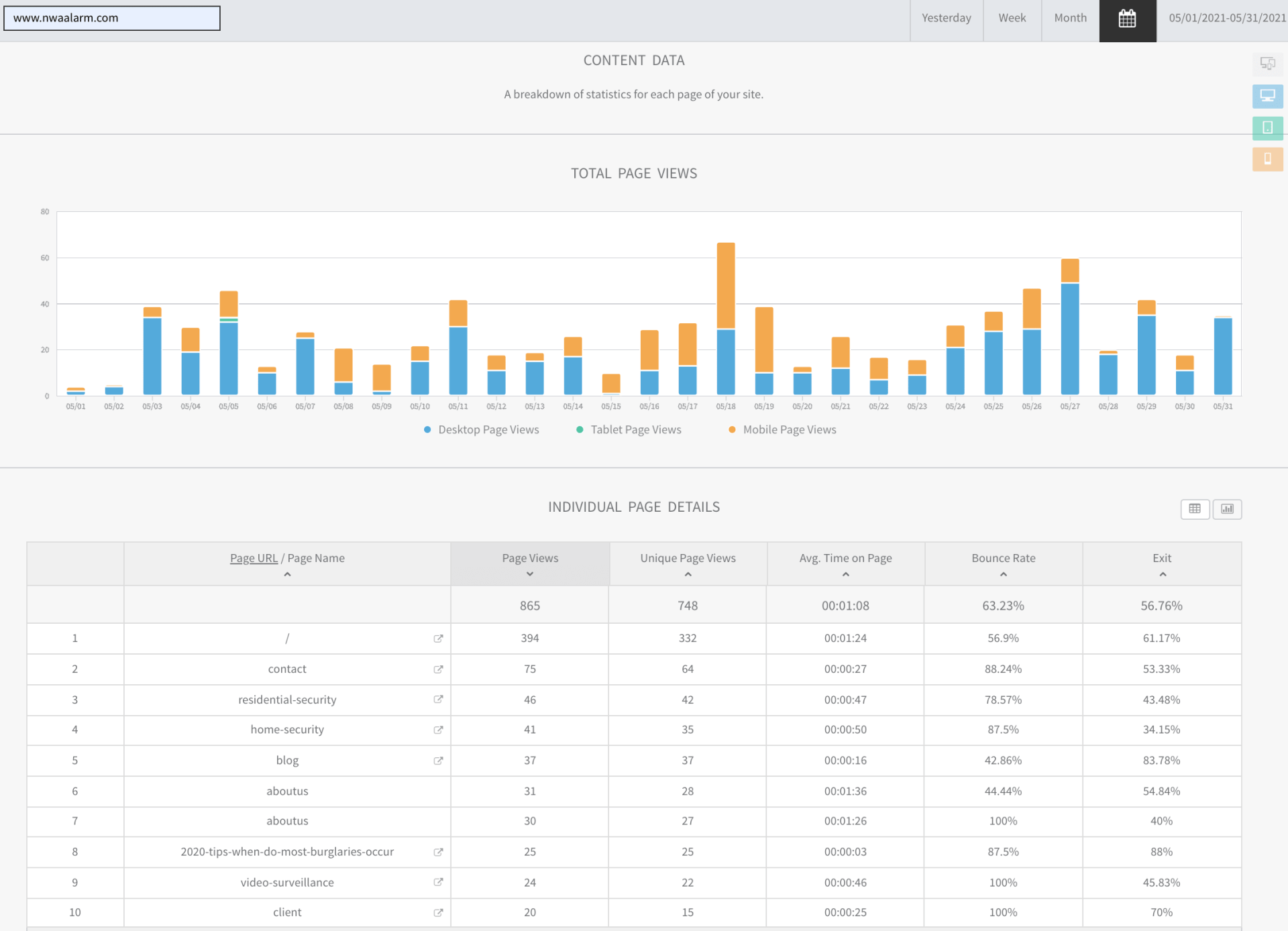Viewport: 1288px width, 931px height.
Task: Open blog page external link icon
Action: coord(438,761)
